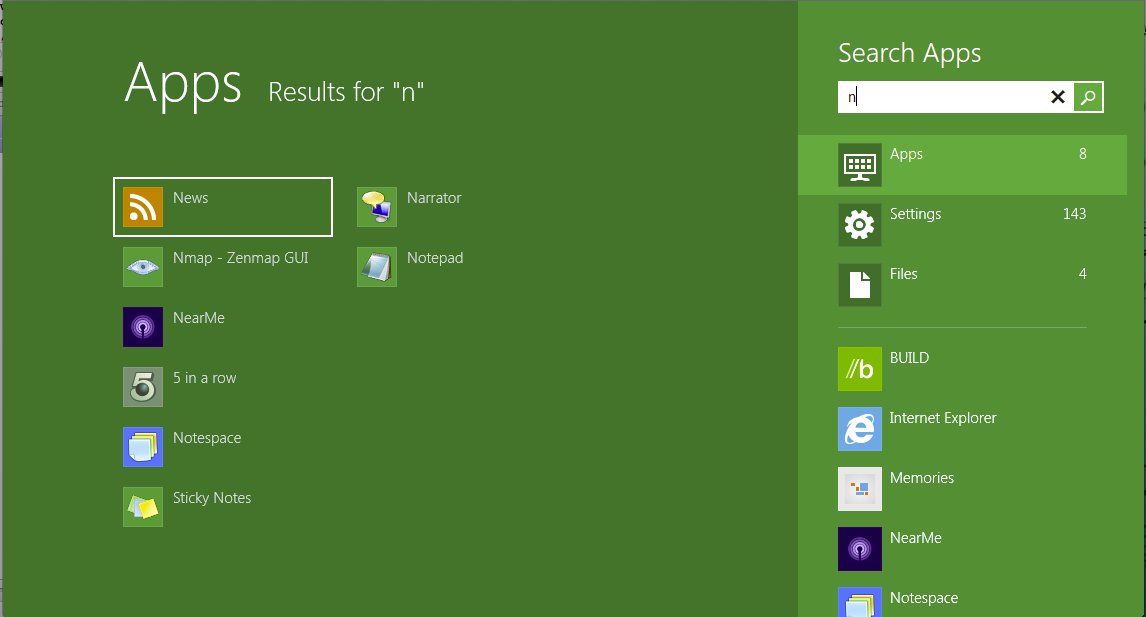Clear the search text with X

1058,96
